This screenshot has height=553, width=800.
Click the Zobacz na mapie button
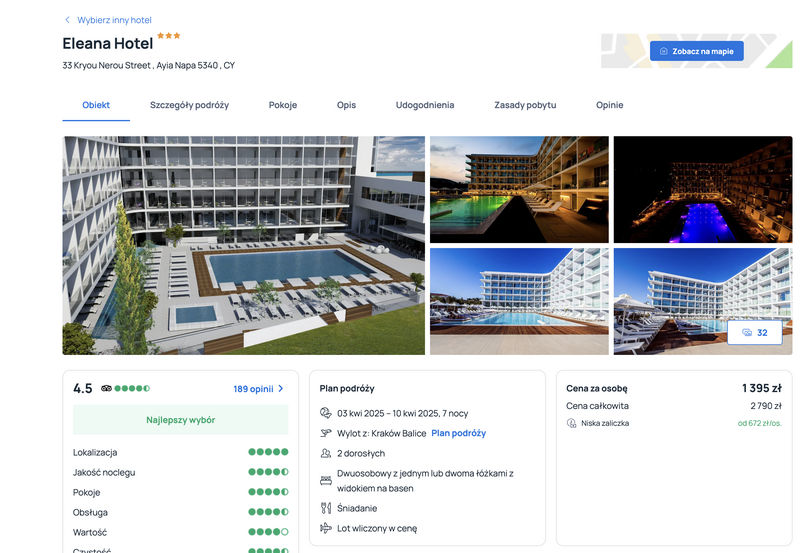(x=696, y=51)
